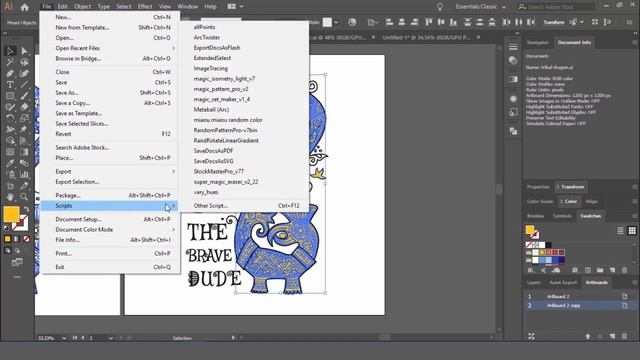Viewport: 640px width, 360px height.
Task: Click the Transform link in control bar
Action: pyautogui.click(x=554, y=22)
